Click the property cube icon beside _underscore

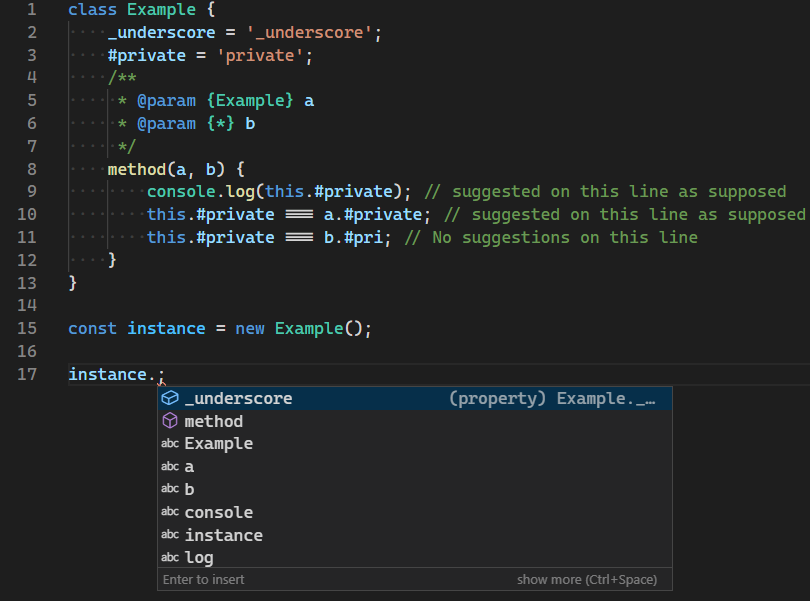(x=168, y=398)
